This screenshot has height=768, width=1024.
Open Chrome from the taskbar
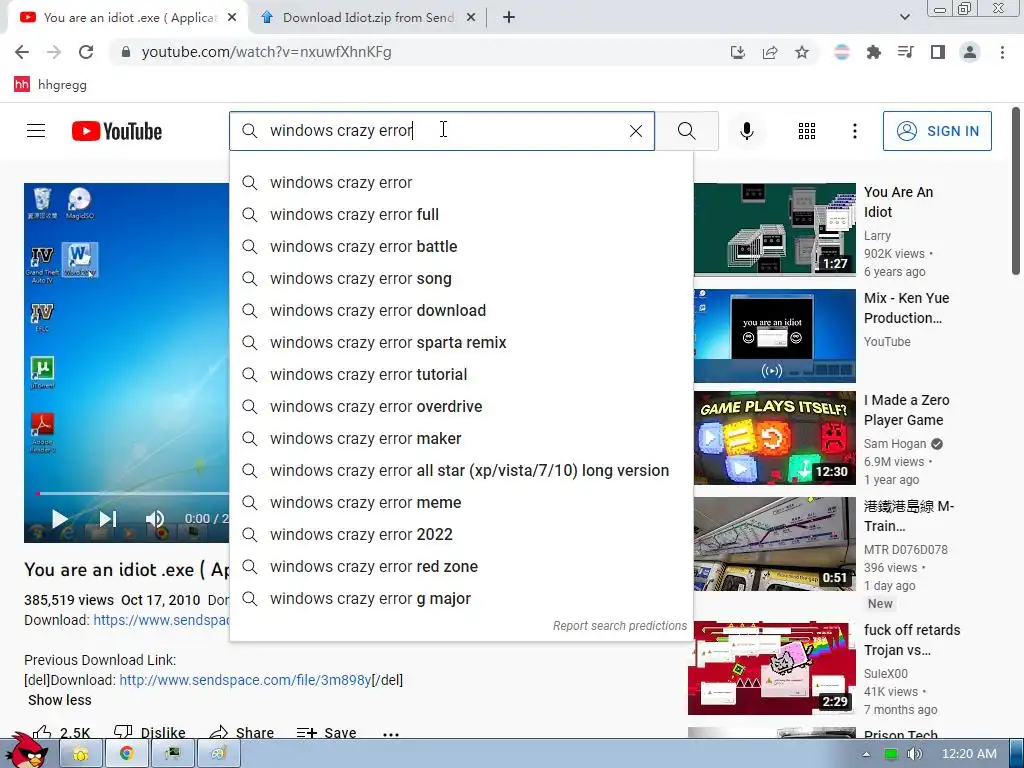click(127, 754)
